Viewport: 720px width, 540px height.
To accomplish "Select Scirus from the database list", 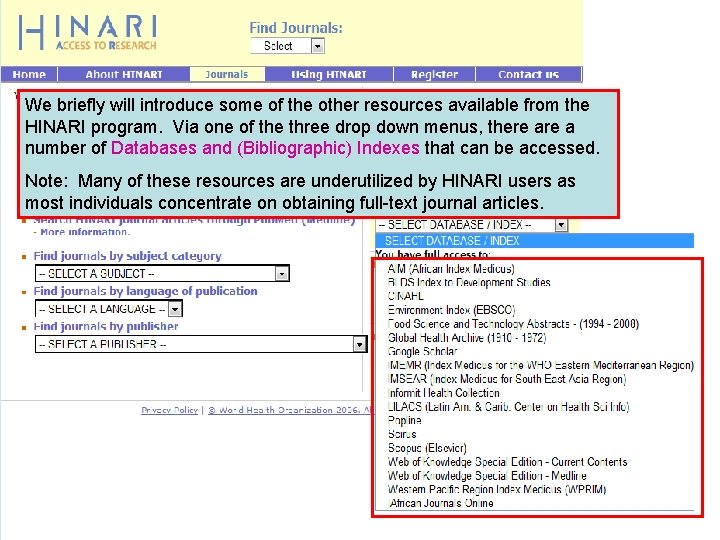I will pos(402,434).
